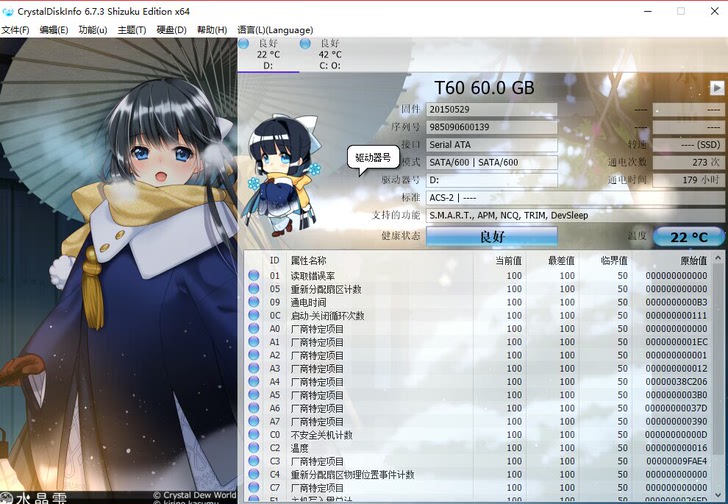728x504 pixels.
Task: Open the 主题(T) menu
Action: tap(132, 30)
